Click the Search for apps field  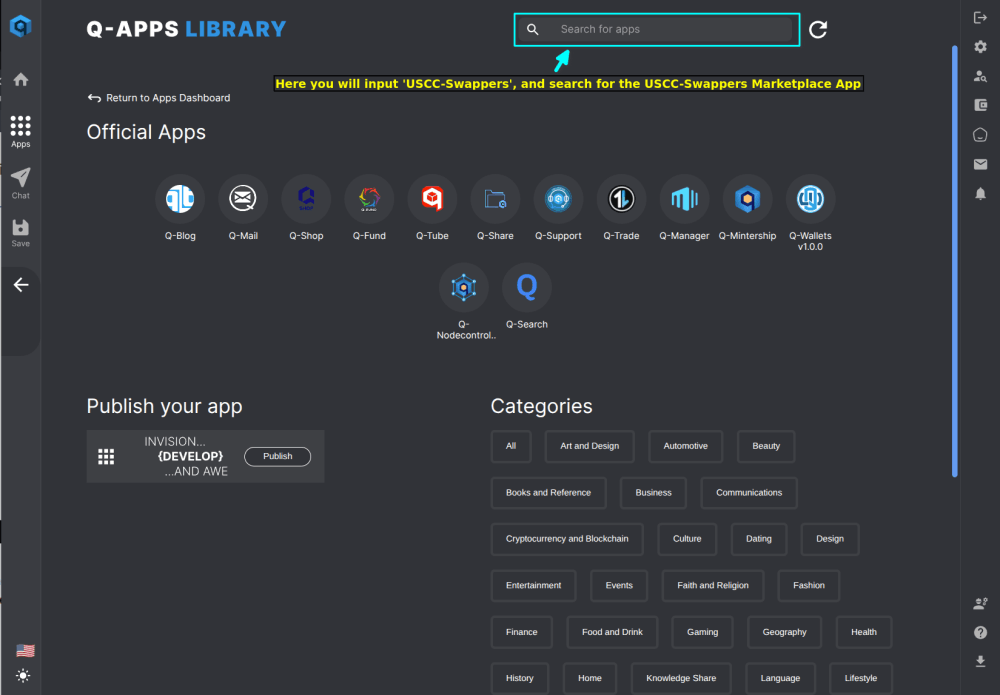pos(670,30)
